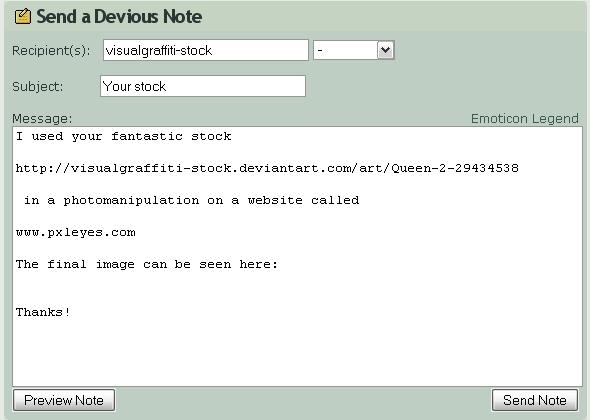Click the Recipient(s) label
The height and width of the screenshot is (420, 590).
pos(51,50)
